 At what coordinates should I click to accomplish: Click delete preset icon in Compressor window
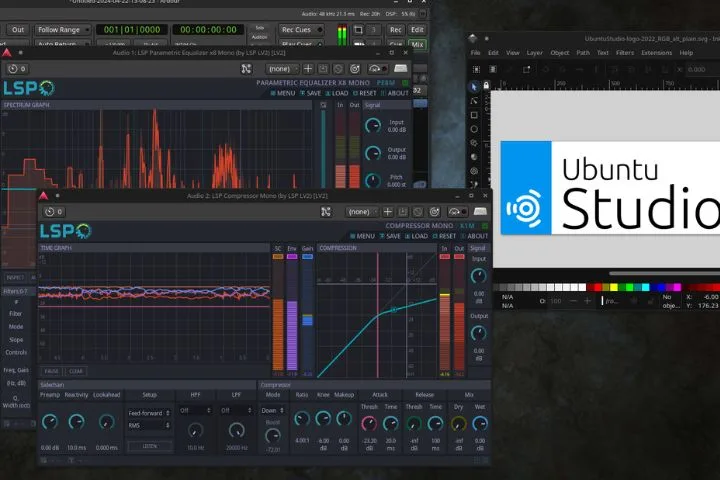pos(418,211)
